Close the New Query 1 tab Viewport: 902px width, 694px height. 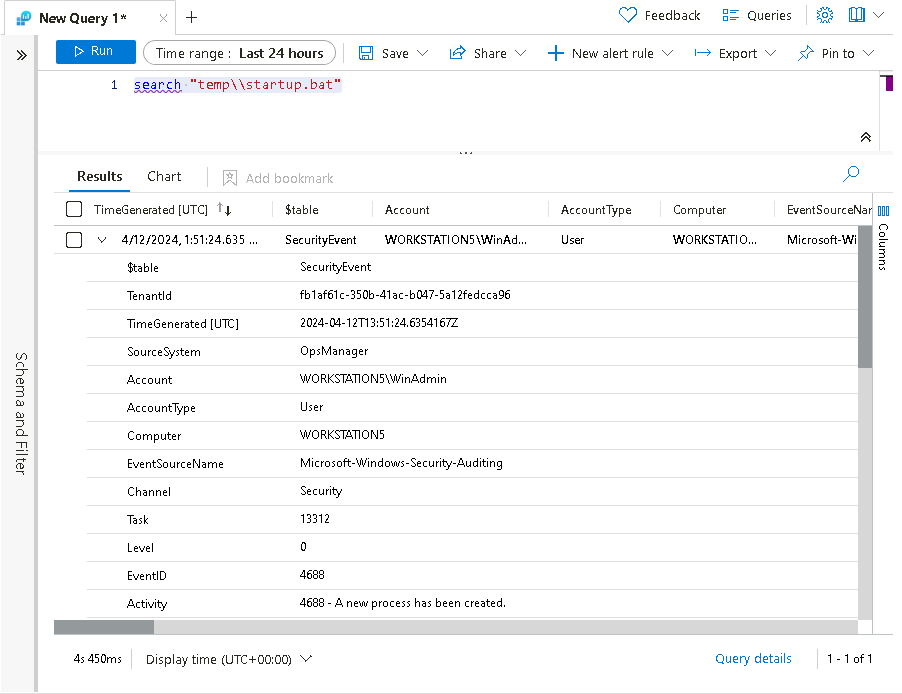[x=163, y=18]
